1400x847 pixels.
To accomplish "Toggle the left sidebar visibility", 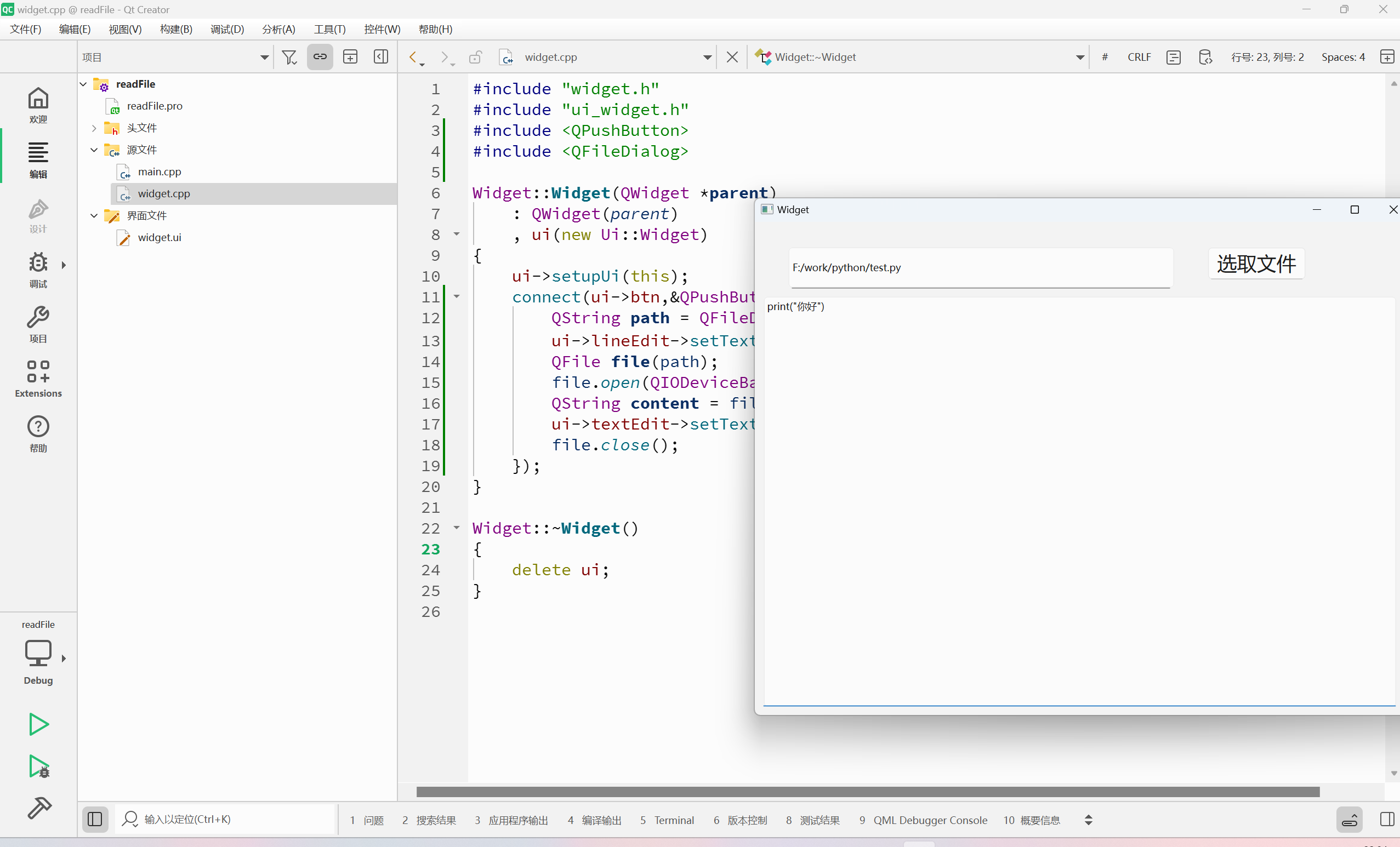I will tap(95, 819).
